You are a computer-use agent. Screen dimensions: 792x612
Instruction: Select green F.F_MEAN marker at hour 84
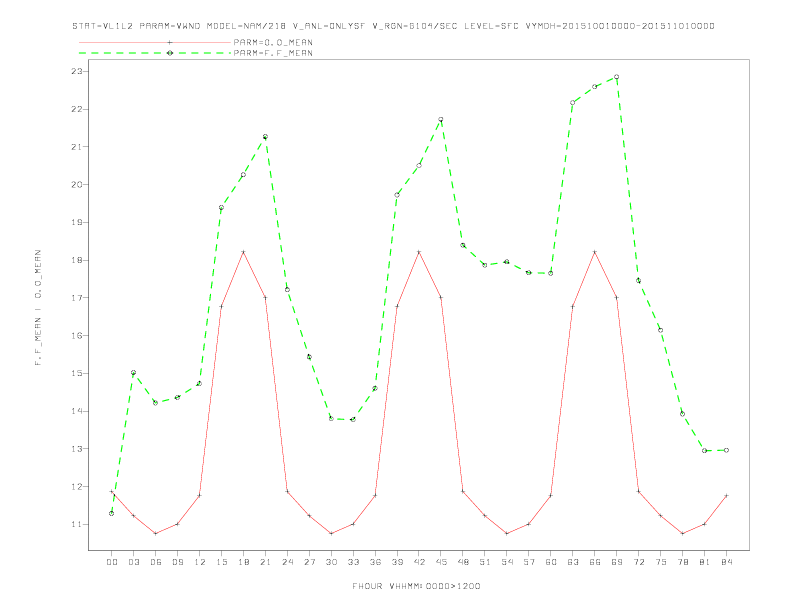point(726,450)
